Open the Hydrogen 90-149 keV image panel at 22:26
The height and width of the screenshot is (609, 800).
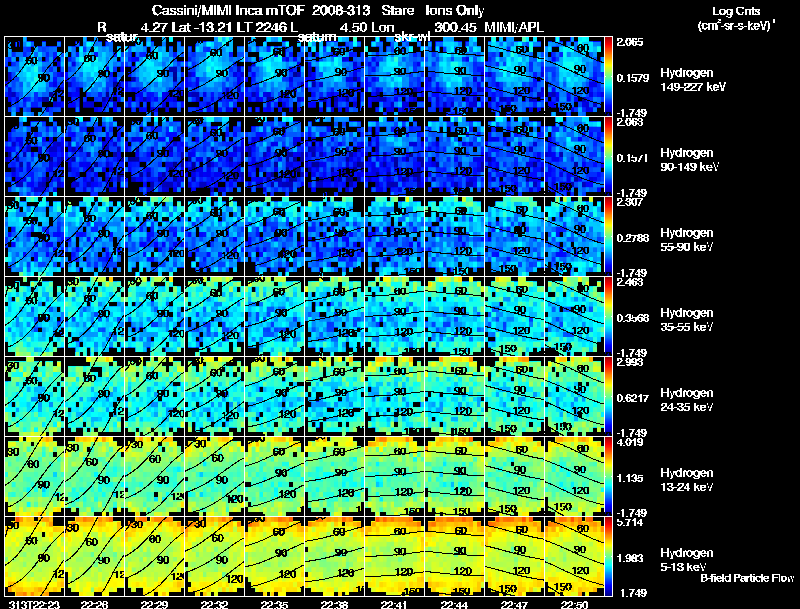[94, 156]
